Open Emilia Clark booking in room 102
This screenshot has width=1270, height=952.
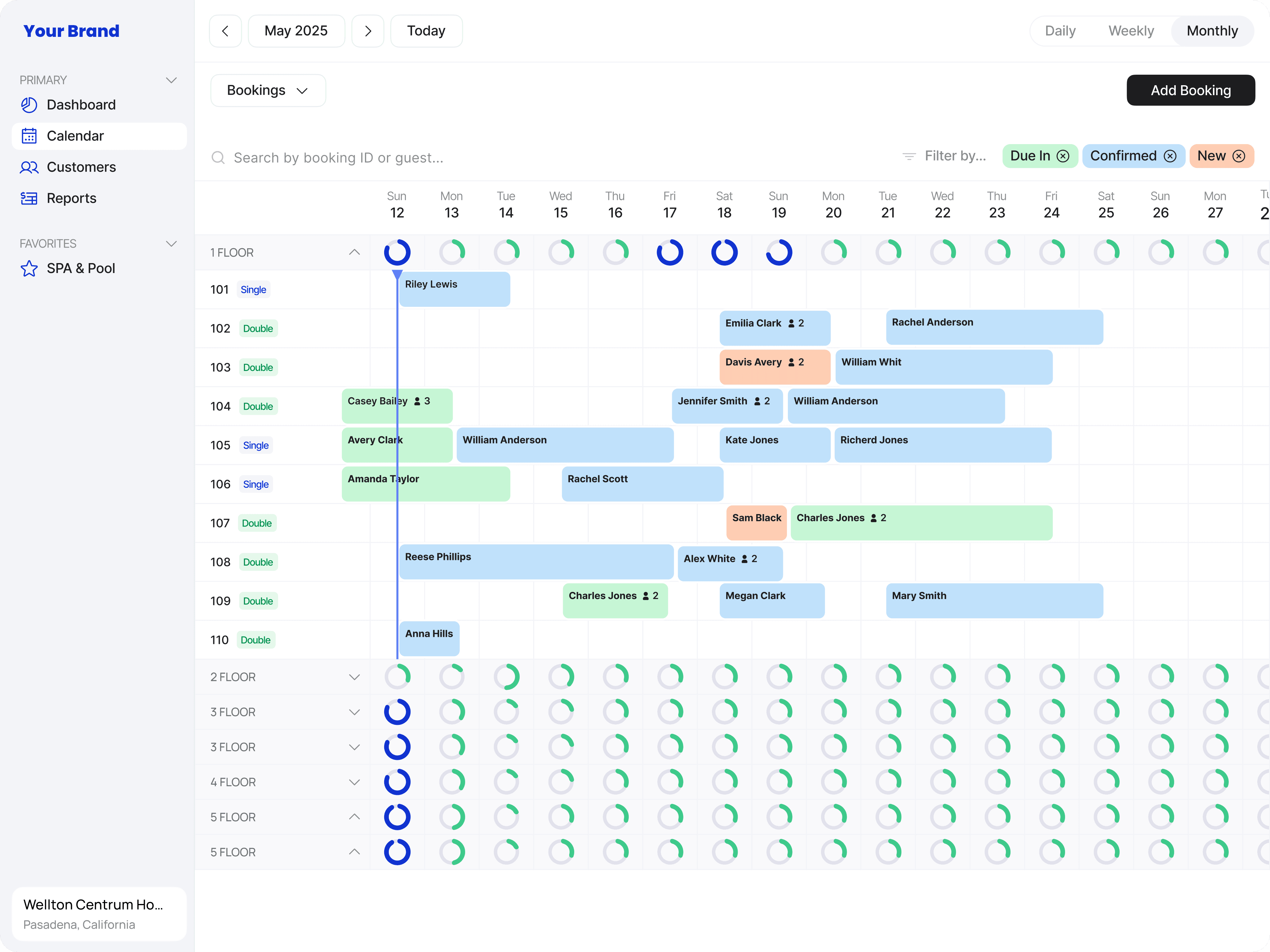(775, 328)
